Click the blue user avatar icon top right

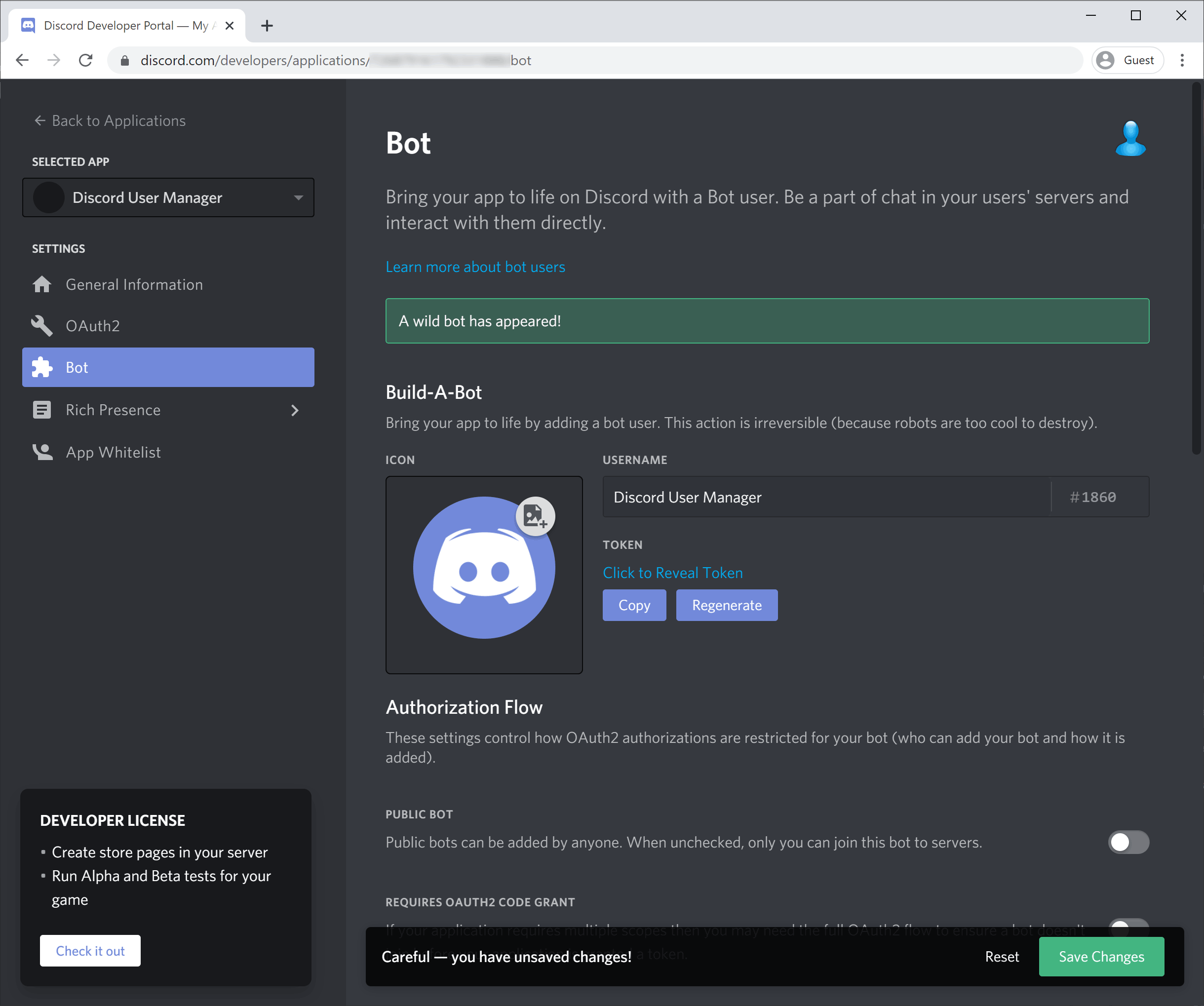tap(1130, 139)
